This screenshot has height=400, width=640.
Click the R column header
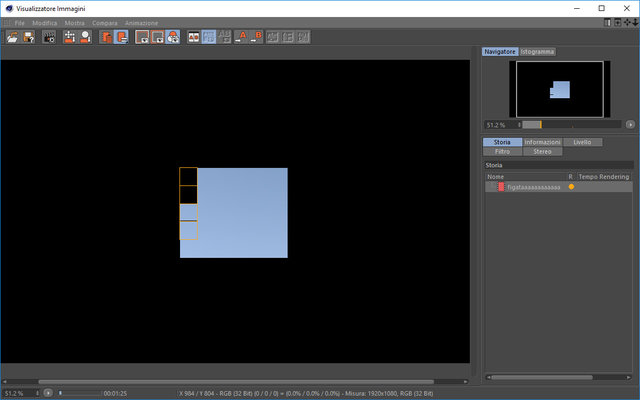(571, 177)
